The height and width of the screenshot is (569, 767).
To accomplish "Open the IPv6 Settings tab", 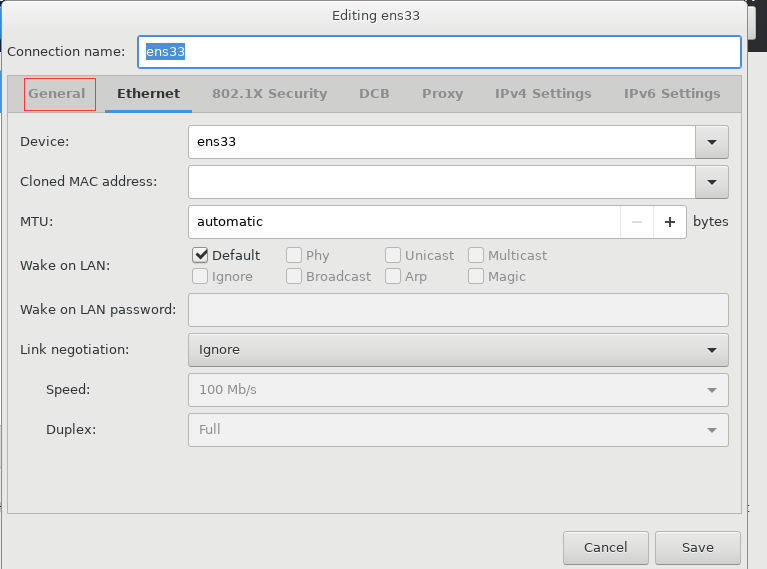I will (672, 93).
